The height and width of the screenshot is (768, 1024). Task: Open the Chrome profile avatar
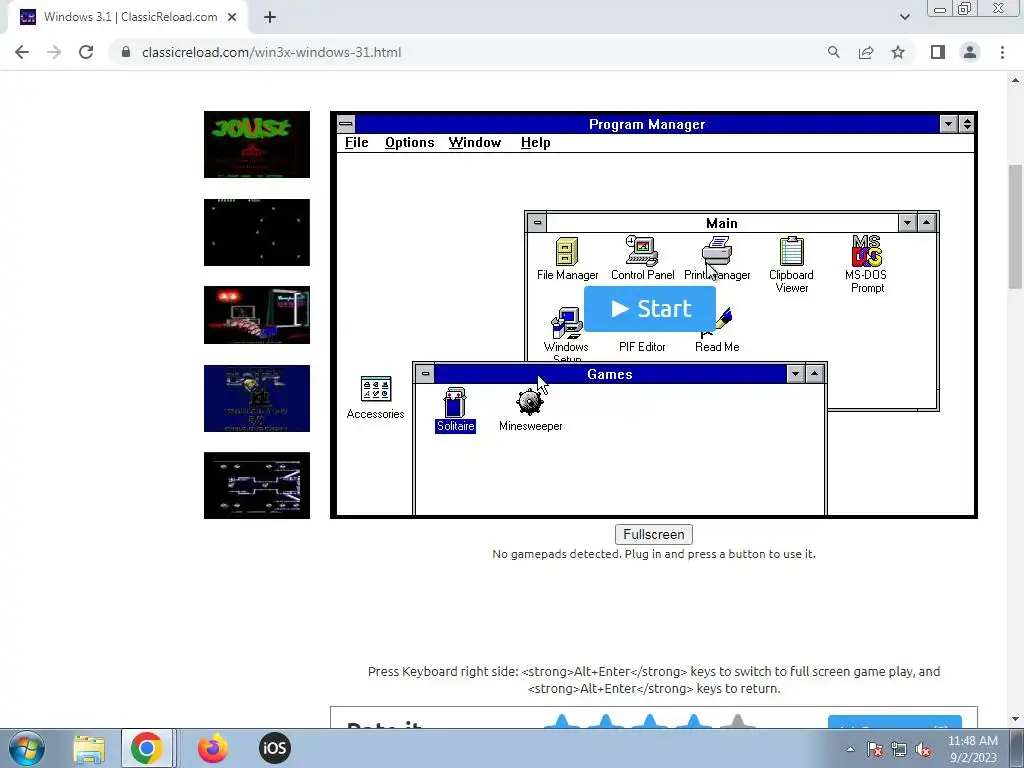[x=970, y=52]
